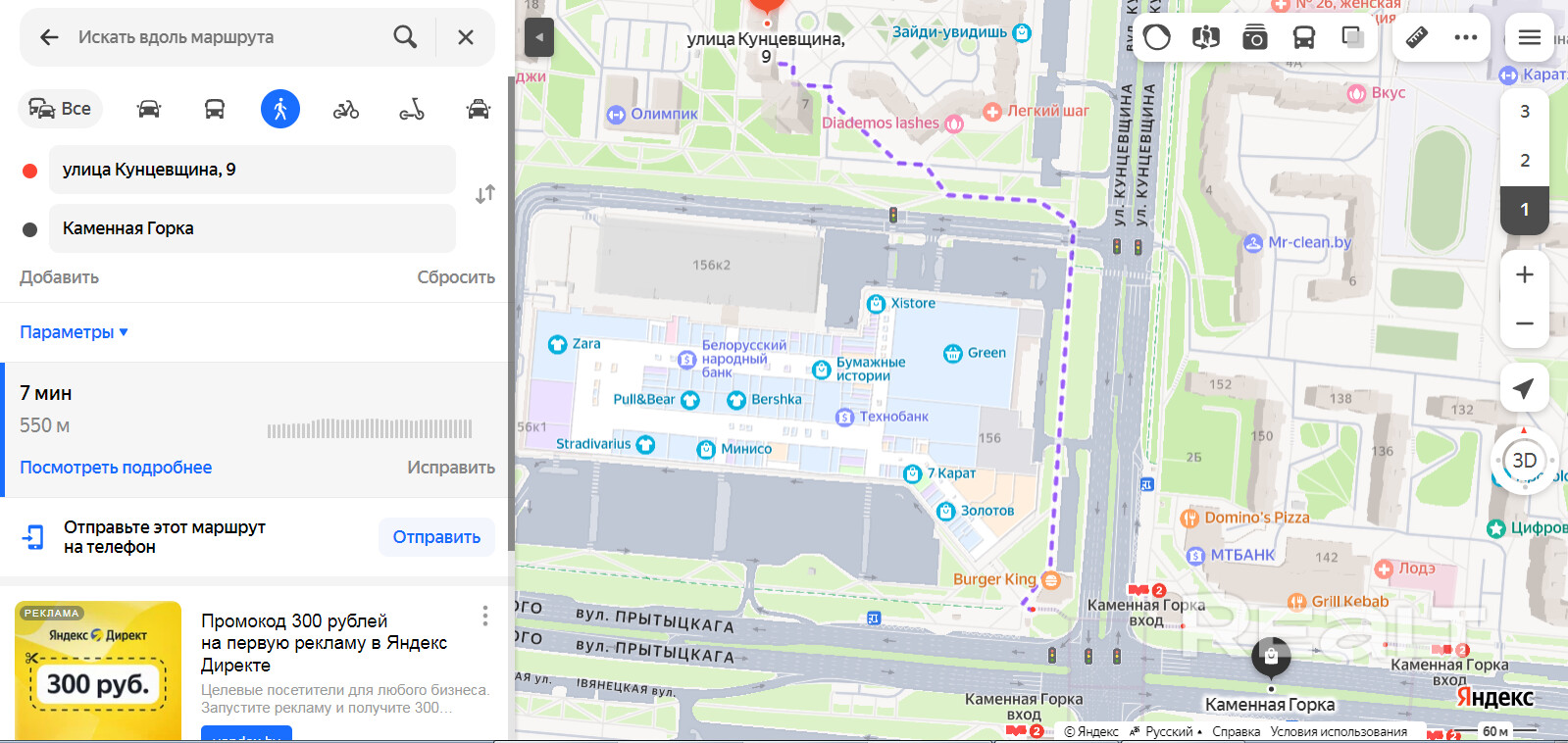
Task: Zoom out with the minus button
Action: pos(1525,323)
